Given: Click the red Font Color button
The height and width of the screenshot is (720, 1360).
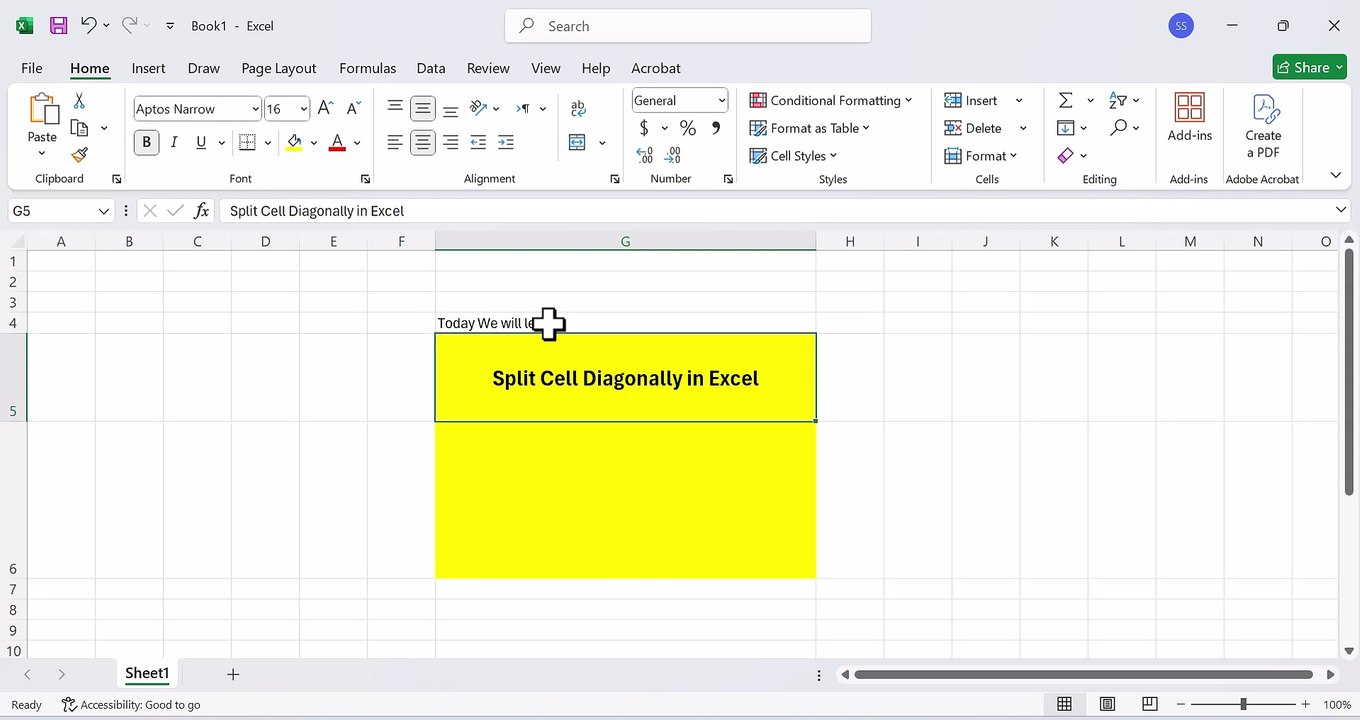Looking at the screenshot, I should click(337, 143).
